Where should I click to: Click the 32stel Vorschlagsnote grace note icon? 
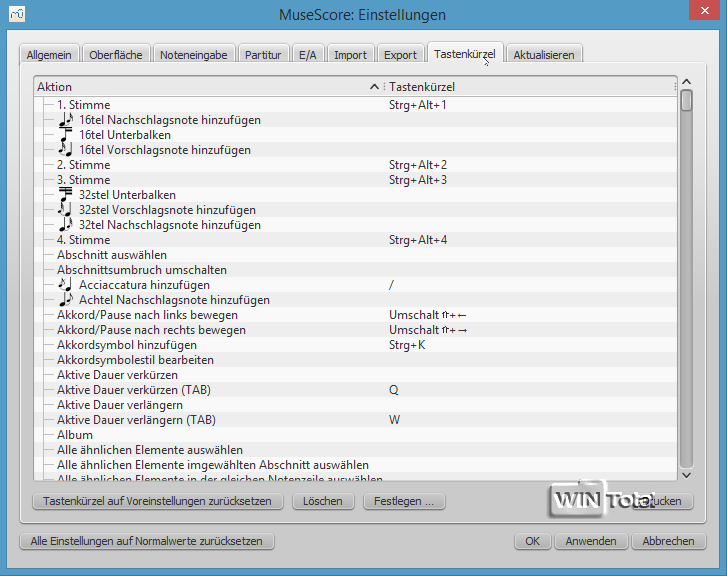click(66, 210)
